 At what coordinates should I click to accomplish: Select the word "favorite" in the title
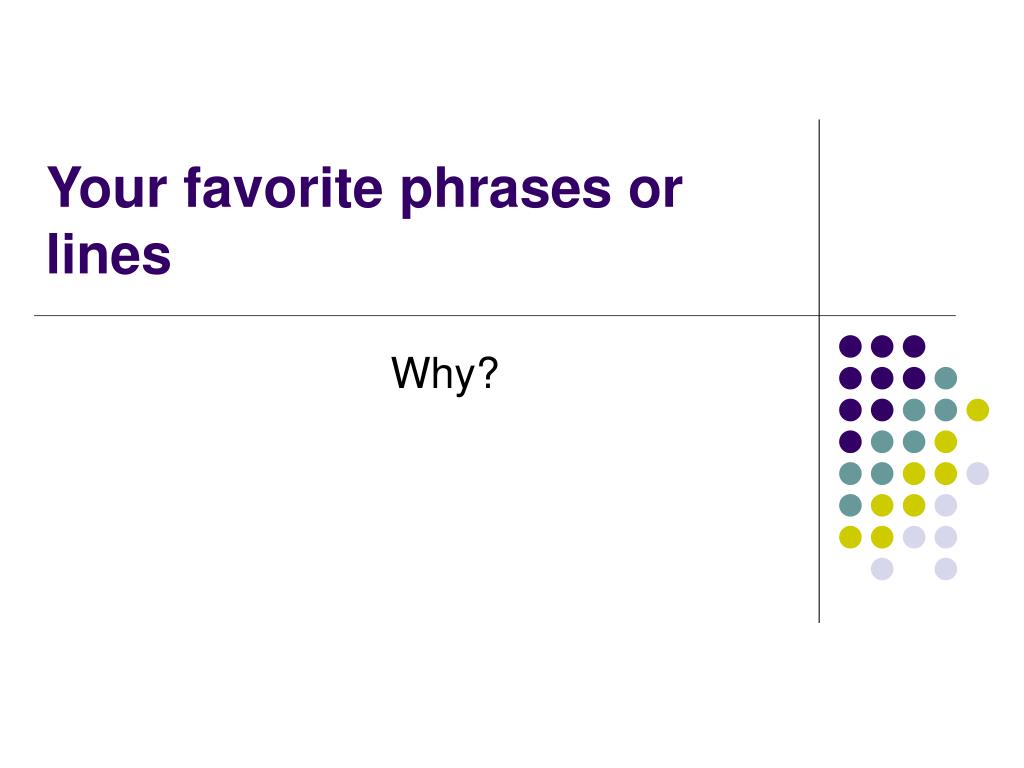[x=283, y=188]
